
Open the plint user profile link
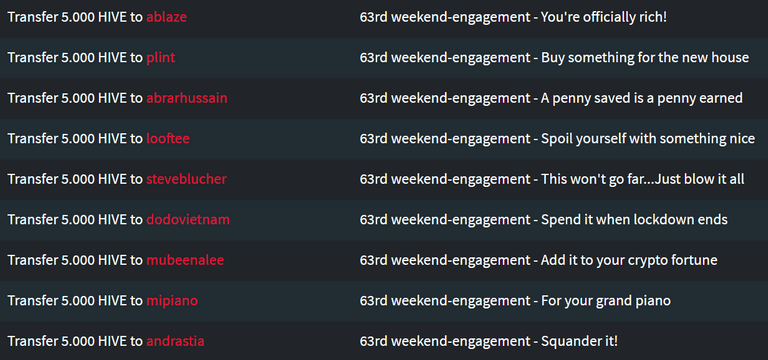point(161,58)
